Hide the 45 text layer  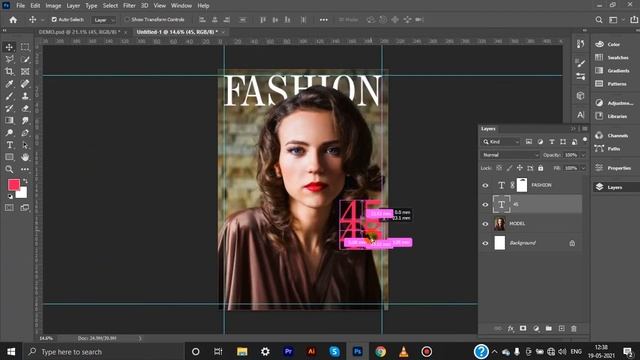pyautogui.click(x=485, y=204)
